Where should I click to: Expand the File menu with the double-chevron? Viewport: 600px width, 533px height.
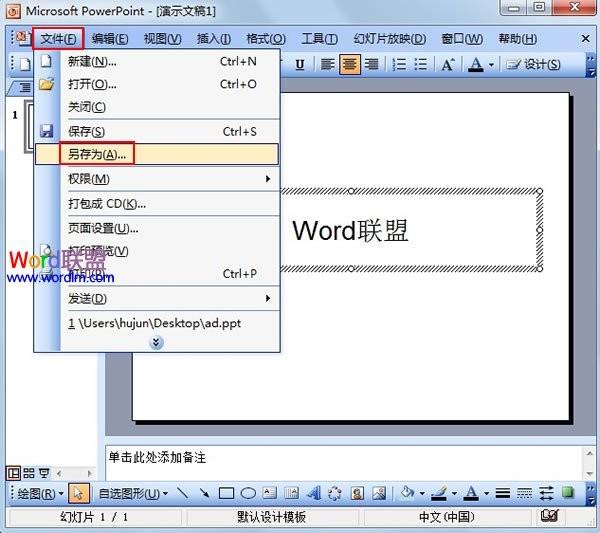[156, 342]
